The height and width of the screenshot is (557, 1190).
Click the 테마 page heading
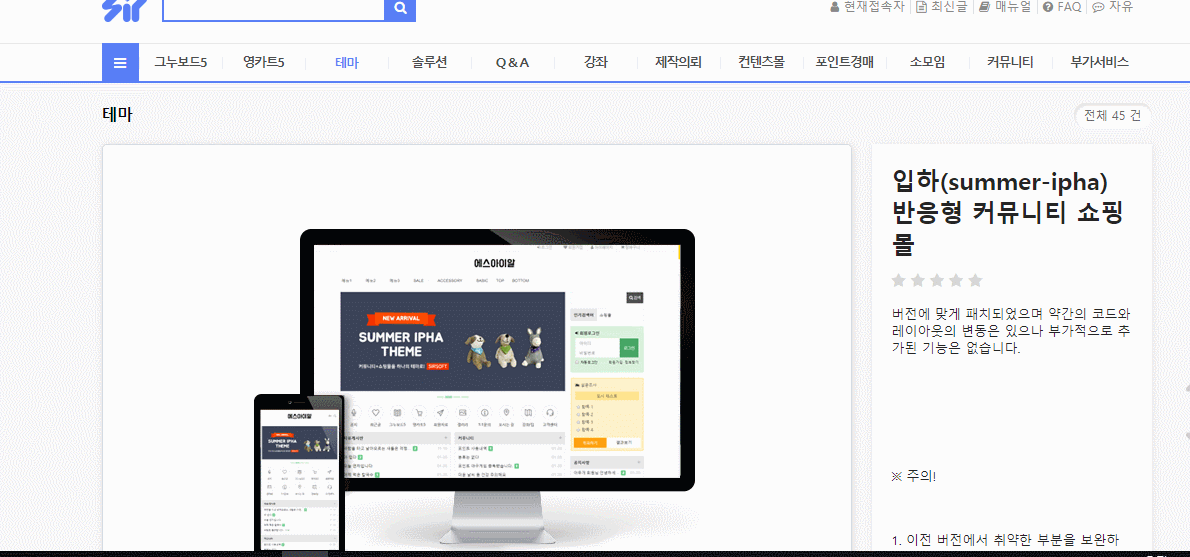pyautogui.click(x=118, y=115)
